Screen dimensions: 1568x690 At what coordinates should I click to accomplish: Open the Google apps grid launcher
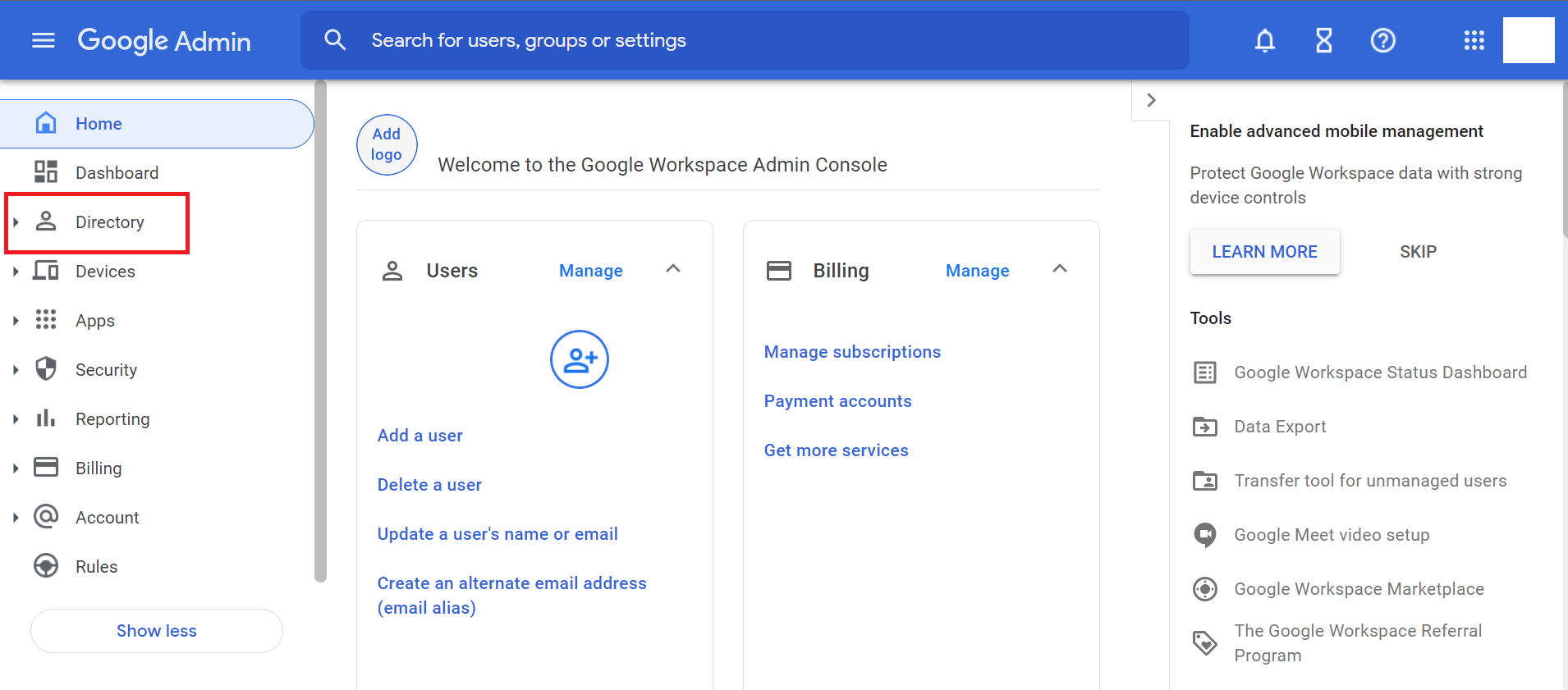click(1474, 40)
